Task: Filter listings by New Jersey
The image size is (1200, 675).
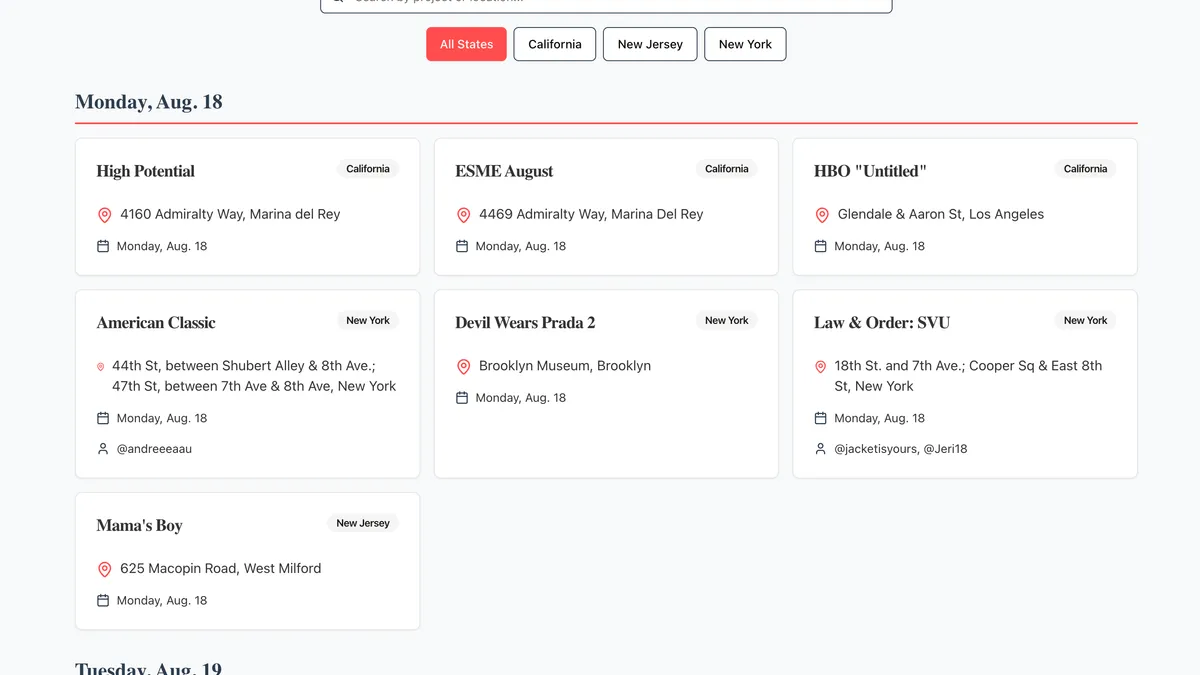Action: (x=650, y=44)
